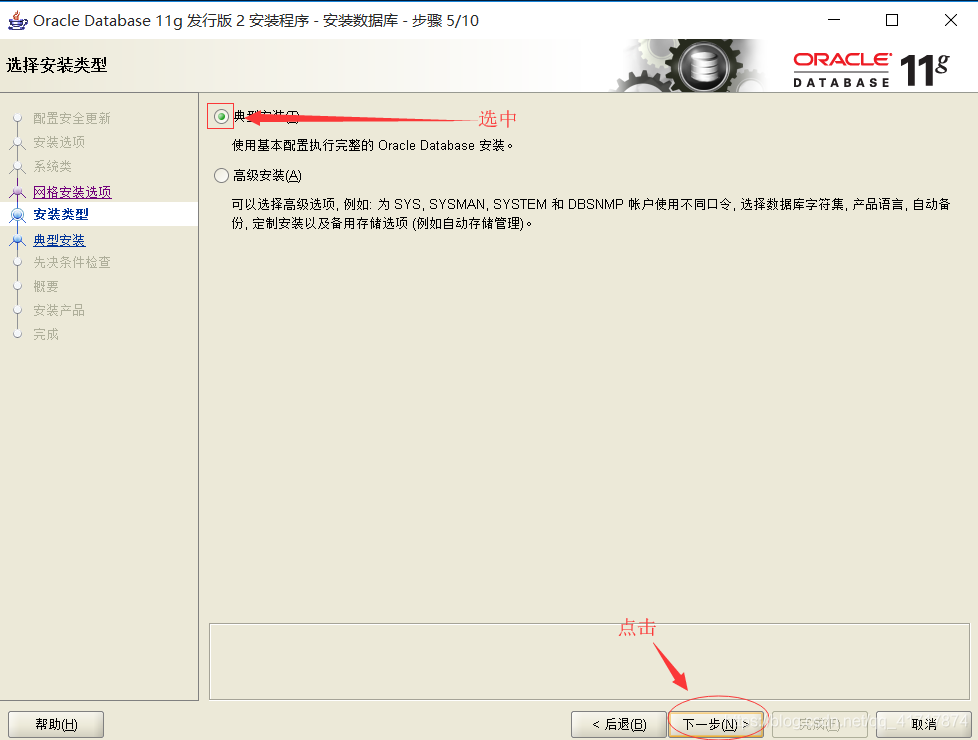Select the 典型安装 radio button

coord(221,117)
